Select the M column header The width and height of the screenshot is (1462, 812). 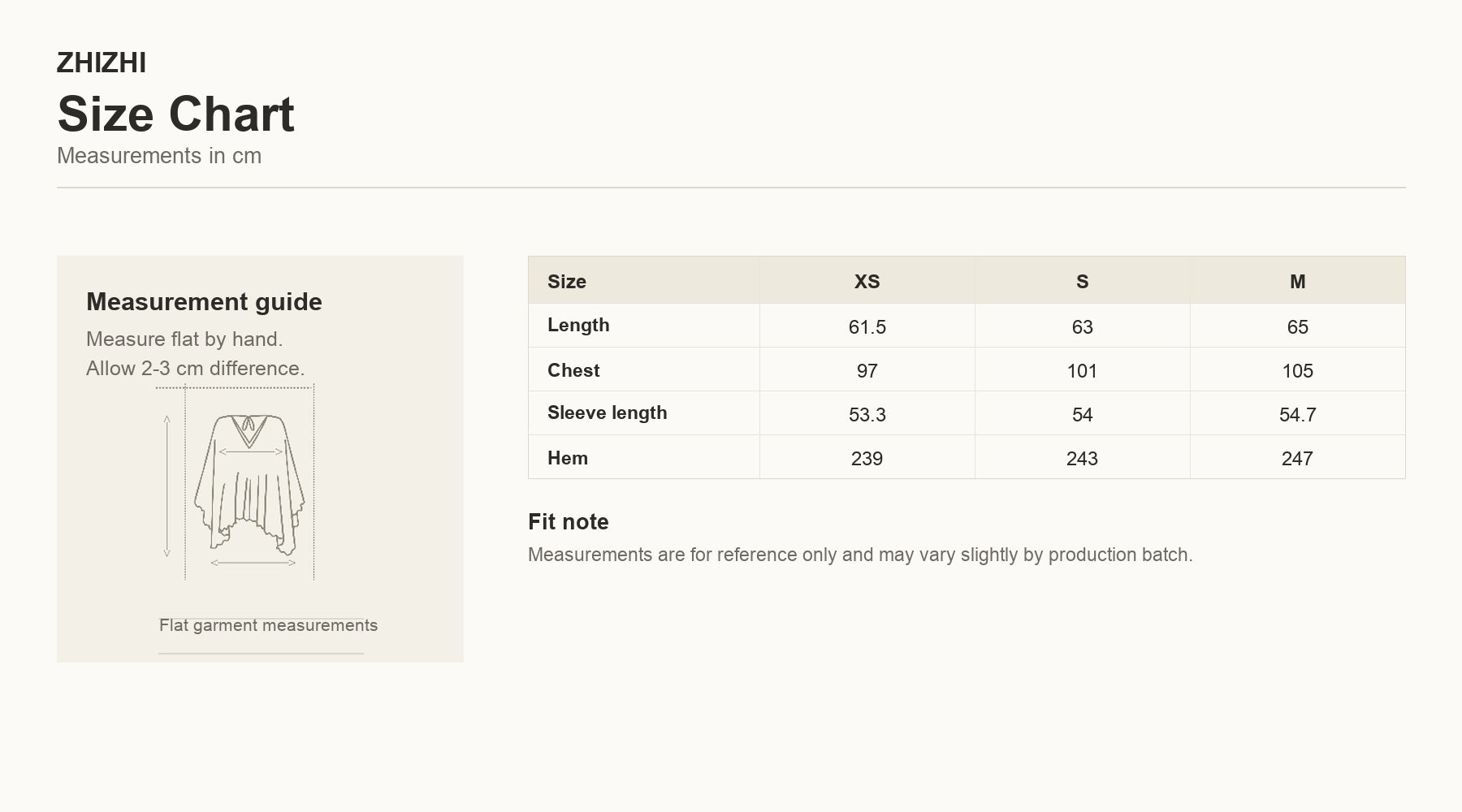click(1297, 281)
